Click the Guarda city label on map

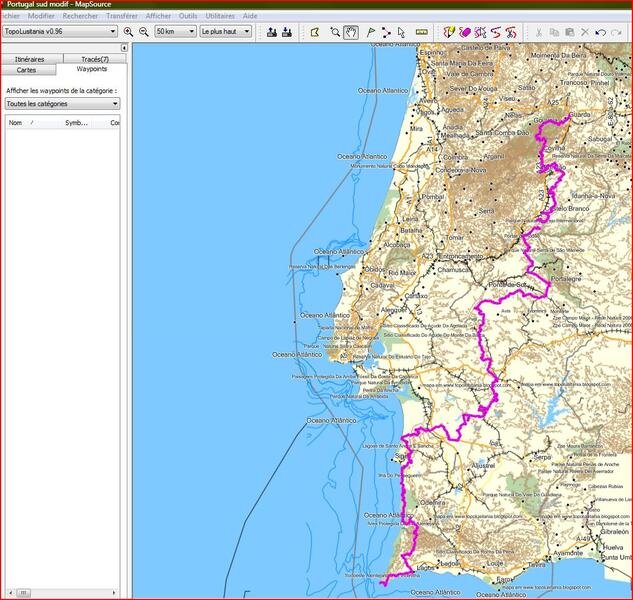click(580, 114)
